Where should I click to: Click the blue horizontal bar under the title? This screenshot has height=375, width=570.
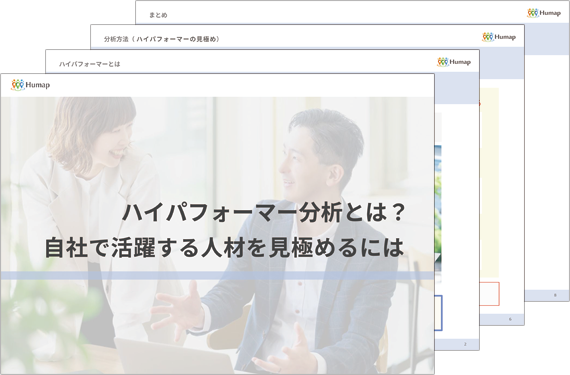click(x=217, y=275)
